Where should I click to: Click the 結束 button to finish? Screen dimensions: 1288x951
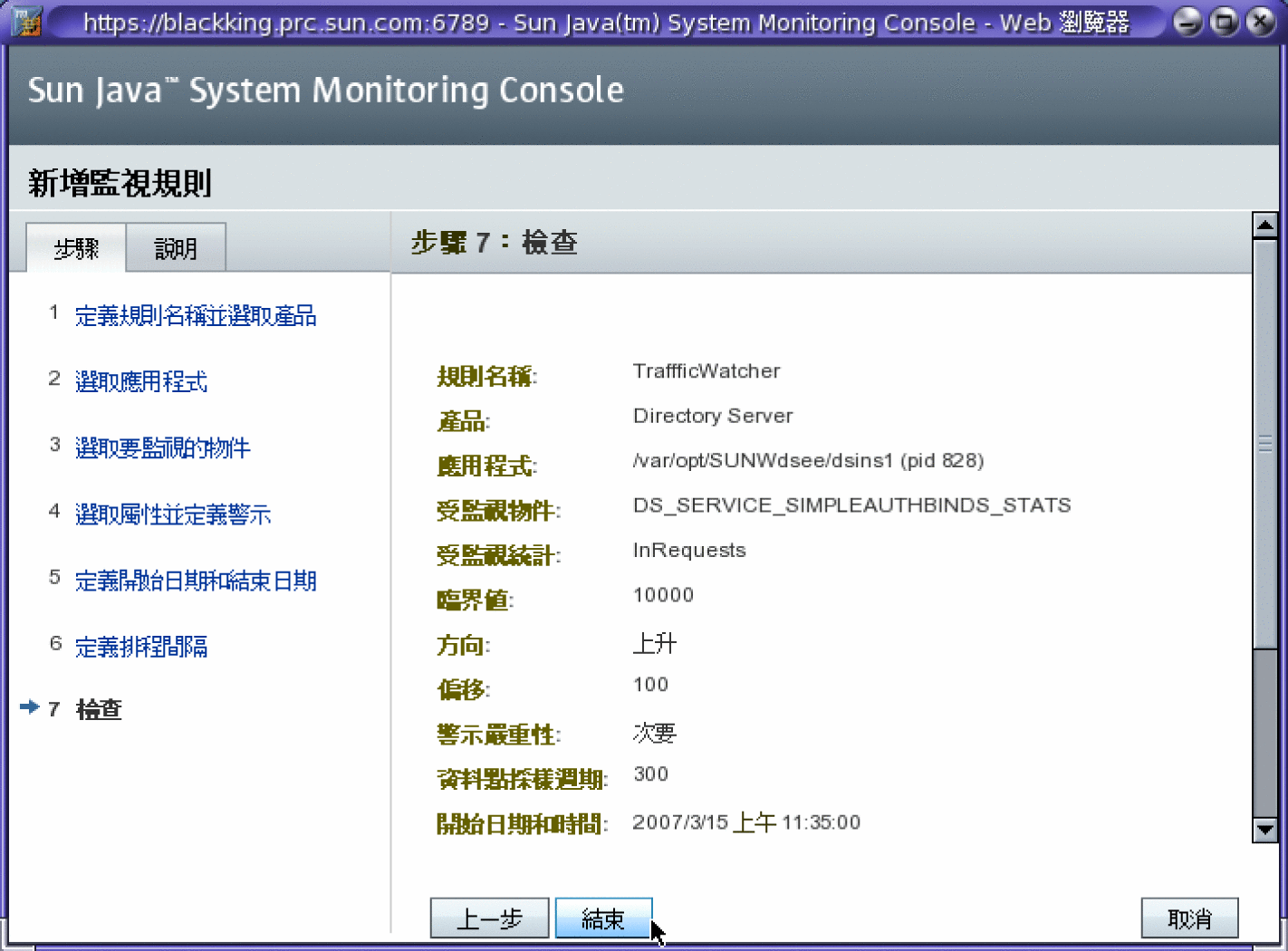pyautogui.click(x=603, y=918)
